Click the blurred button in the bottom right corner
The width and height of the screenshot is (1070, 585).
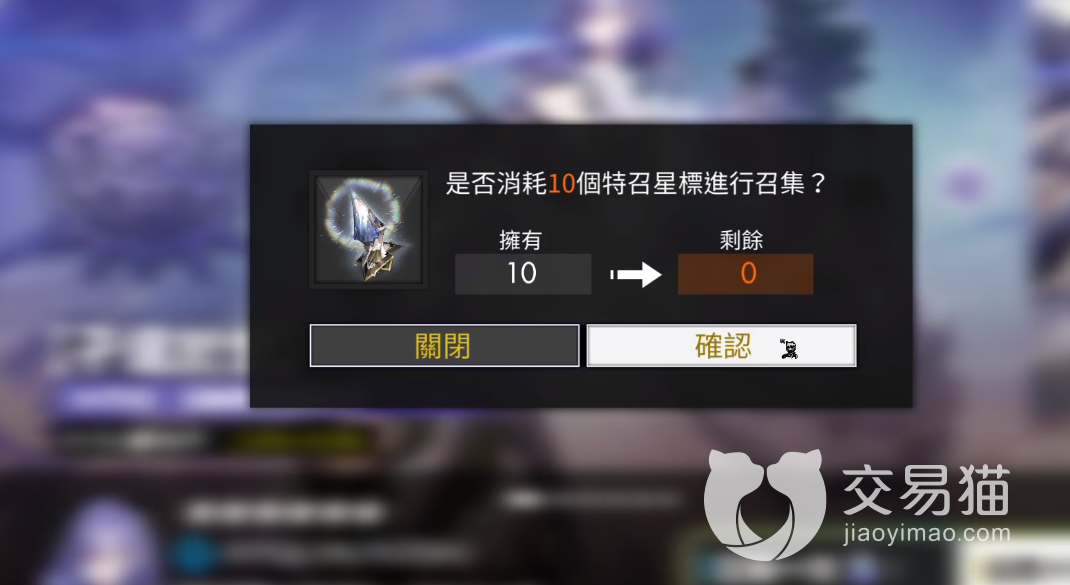[x=1015, y=565]
